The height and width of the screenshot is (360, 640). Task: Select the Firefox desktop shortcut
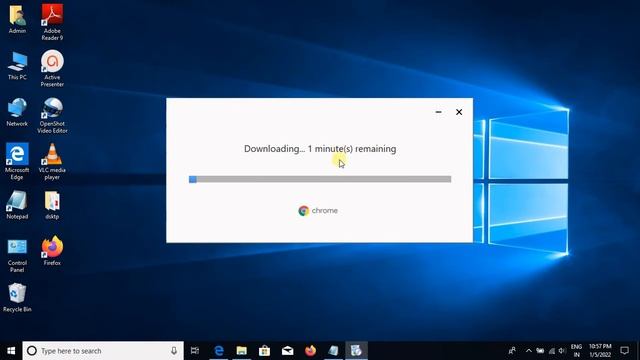[x=52, y=251]
